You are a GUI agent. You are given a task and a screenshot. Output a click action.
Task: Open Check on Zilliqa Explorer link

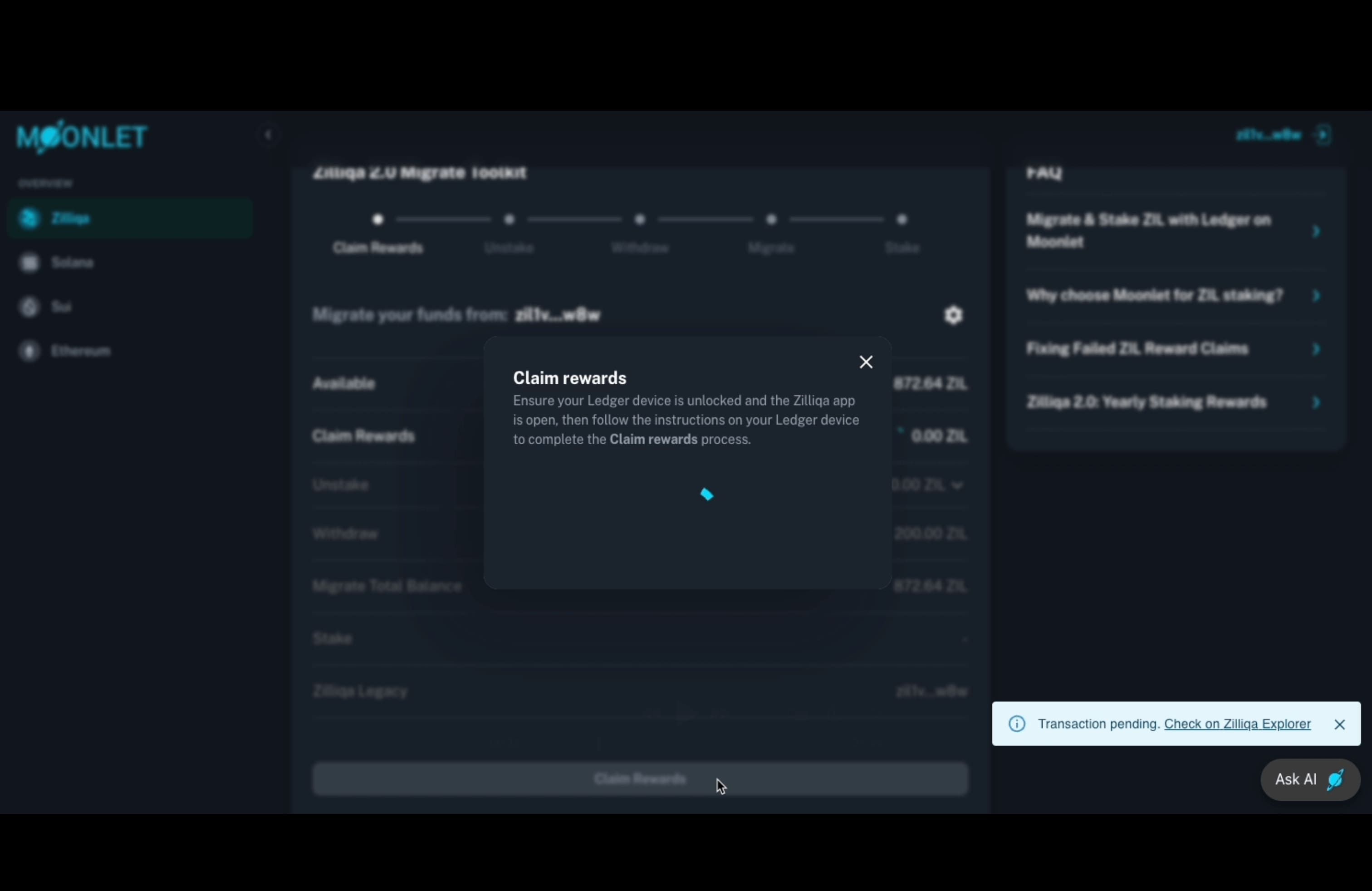[x=1237, y=724]
